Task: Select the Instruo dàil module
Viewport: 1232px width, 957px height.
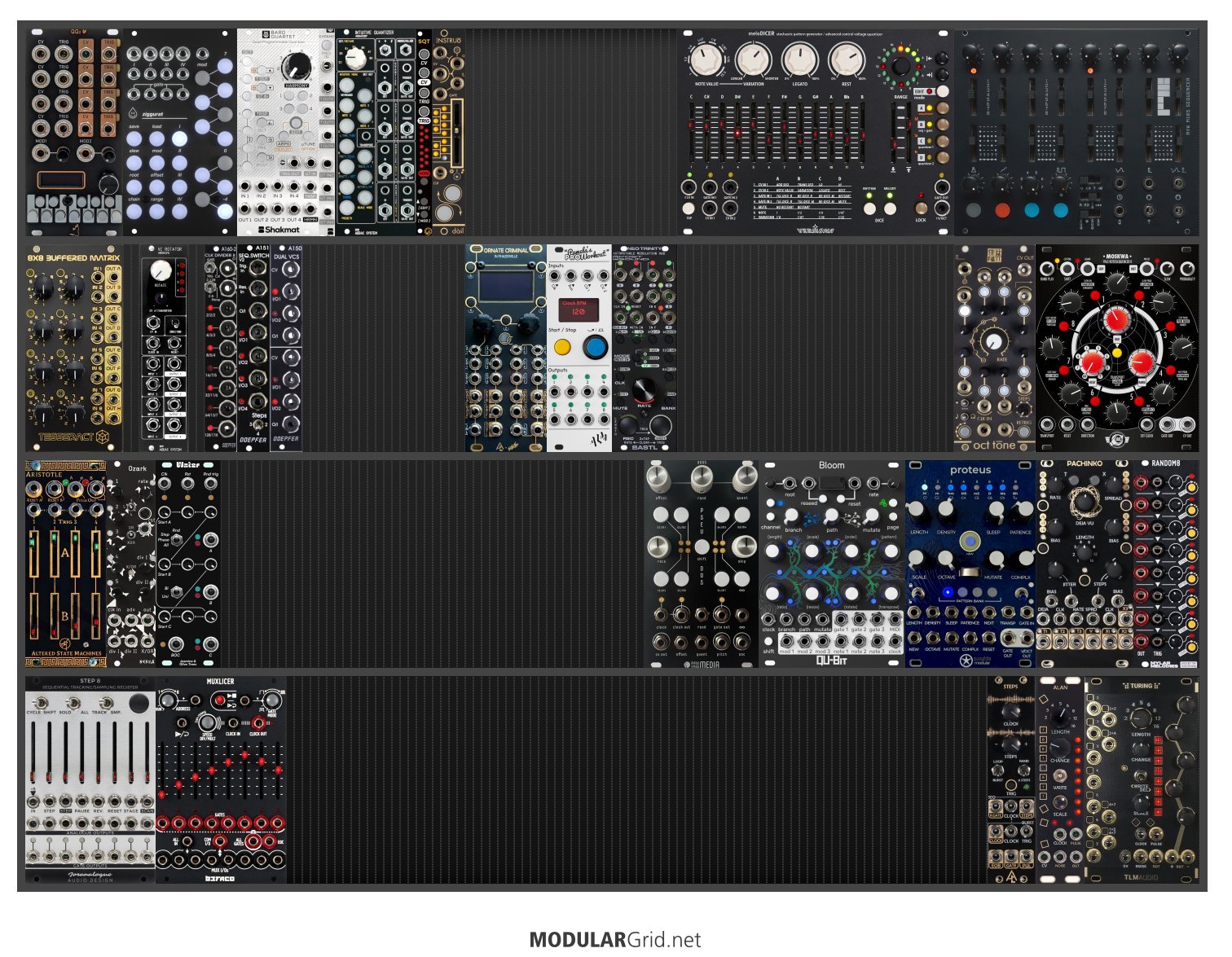Action: [x=448, y=133]
